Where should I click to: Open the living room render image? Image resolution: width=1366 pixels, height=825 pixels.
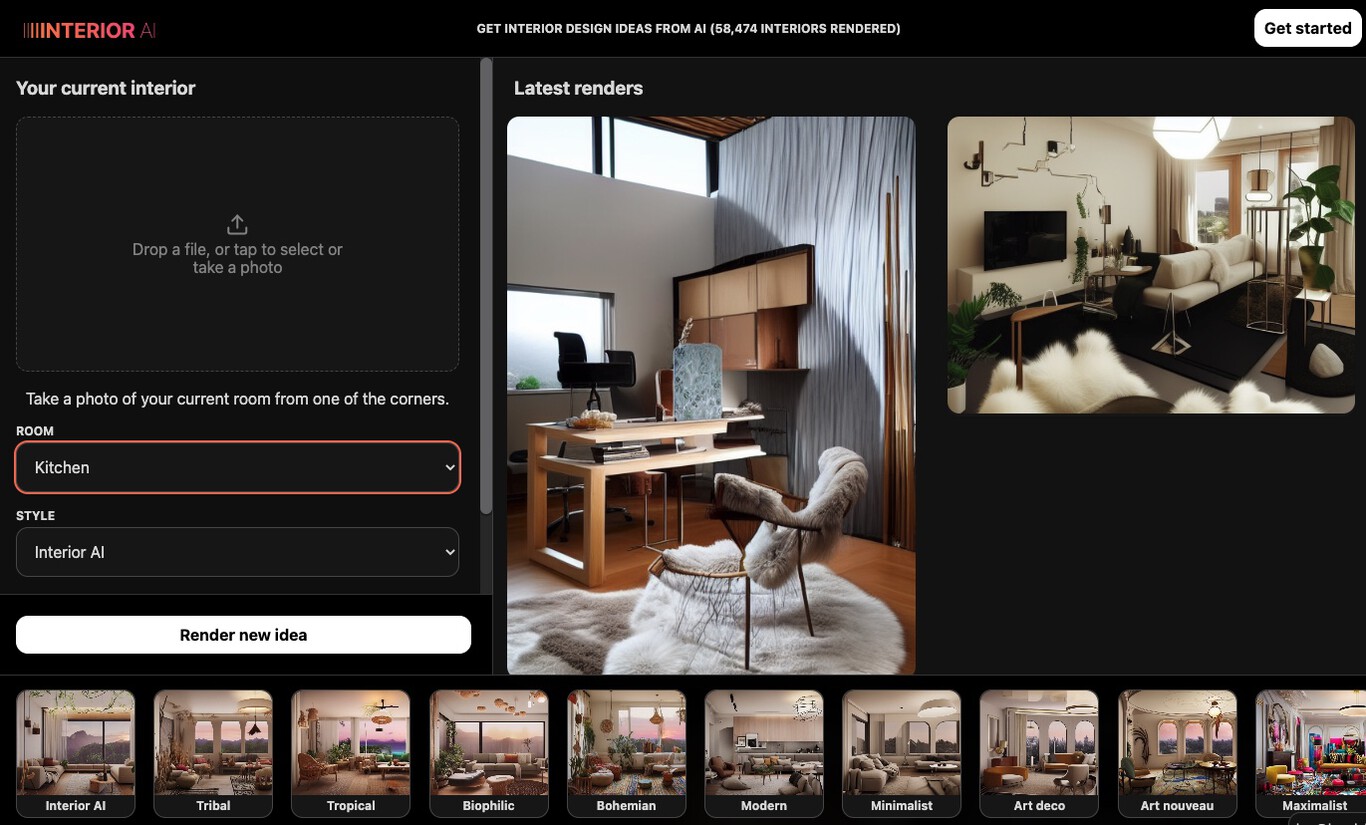pos(1151,265)
